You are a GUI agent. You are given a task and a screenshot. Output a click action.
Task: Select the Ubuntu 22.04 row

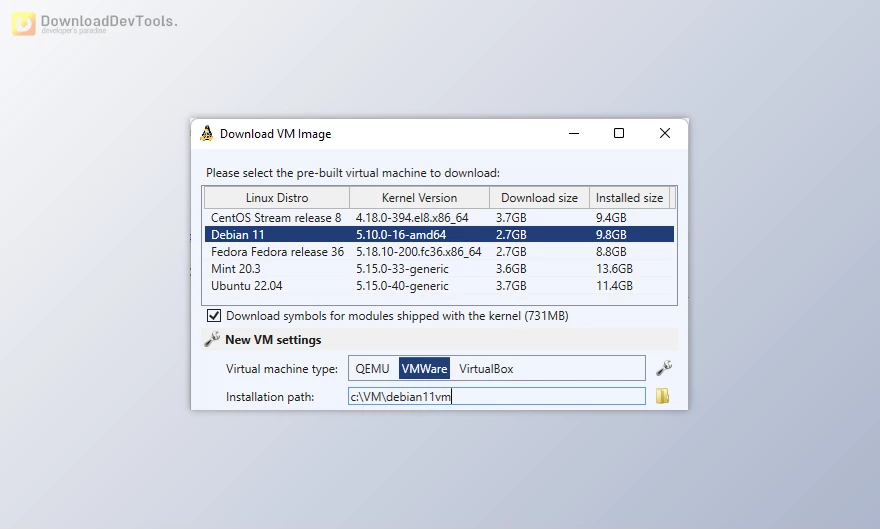click(439, 286)
